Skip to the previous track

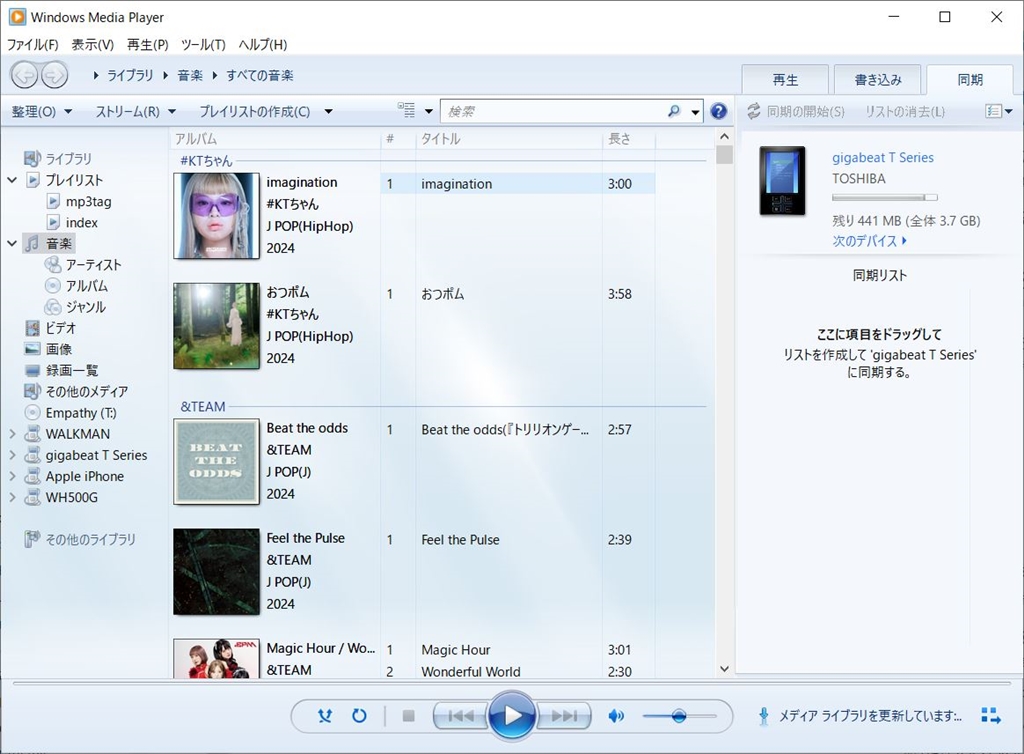click(460, 716)
